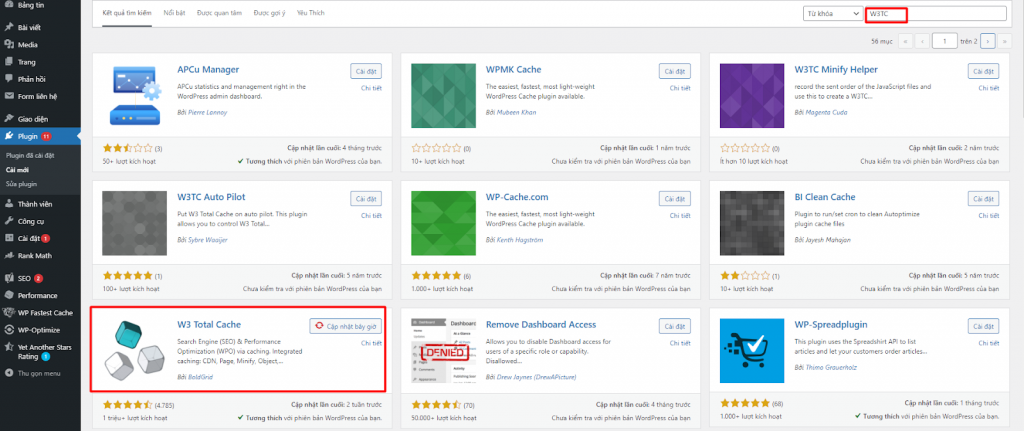The image size is (1024, 431).
Task: Click the current page number field
Action: point(944,41)
